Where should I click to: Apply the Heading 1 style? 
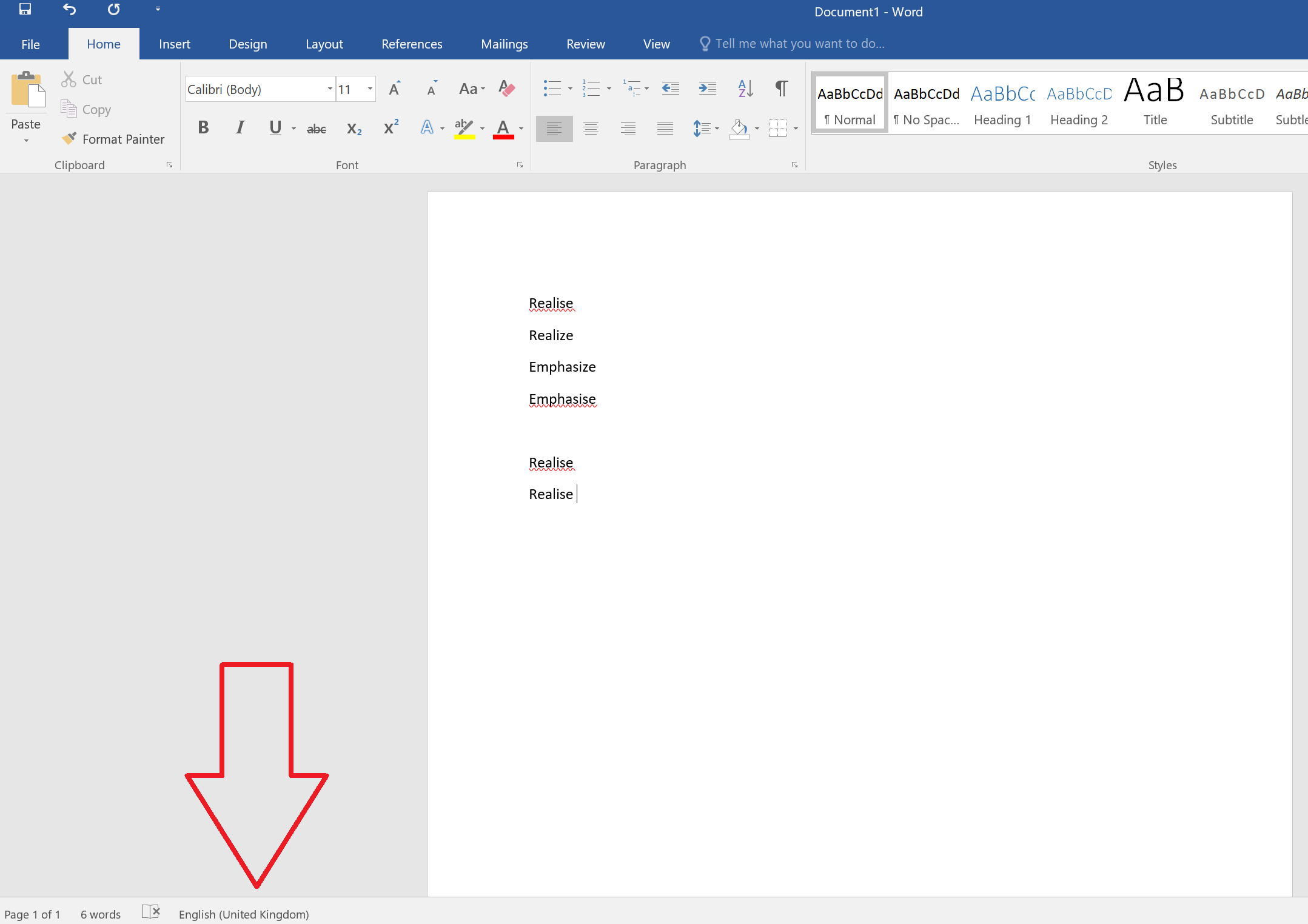pyautogui.click(x=1002, y=103)
